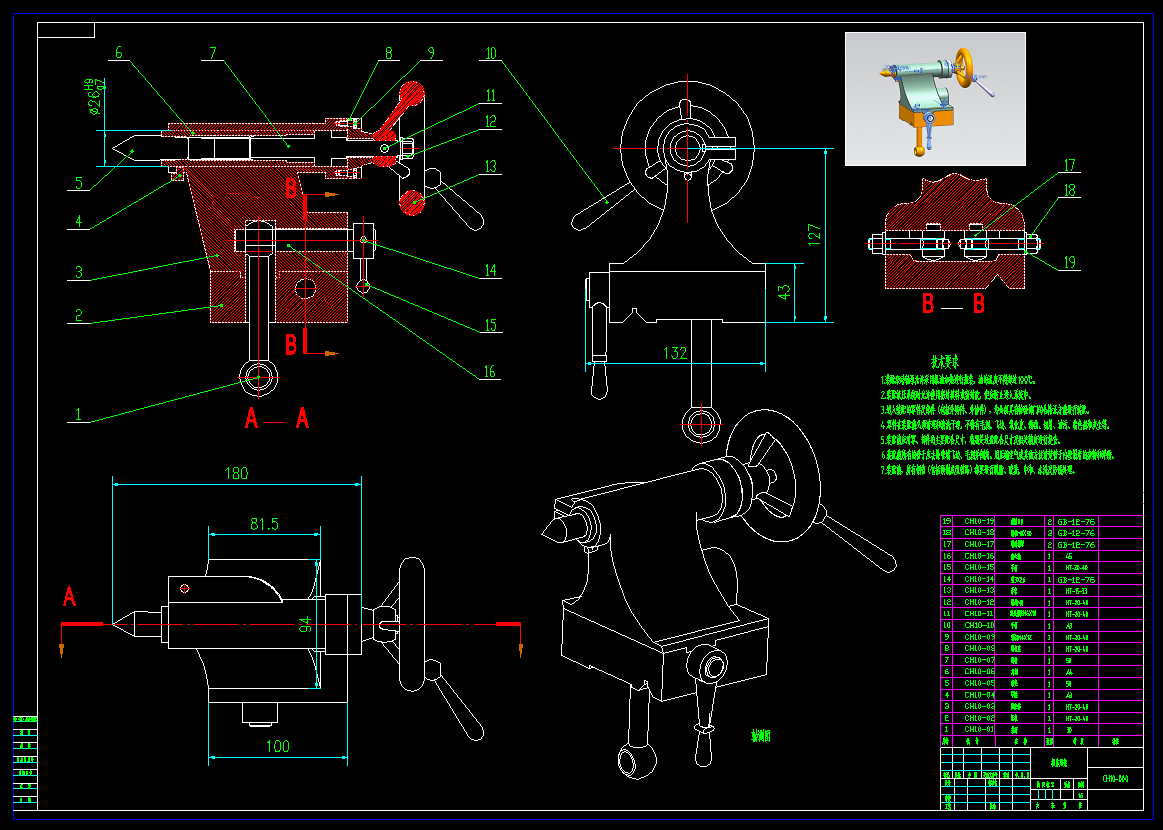Screen dimensions: 1163x830
Task: Select the 81.5 dimension text
Action: coord(264,524)
